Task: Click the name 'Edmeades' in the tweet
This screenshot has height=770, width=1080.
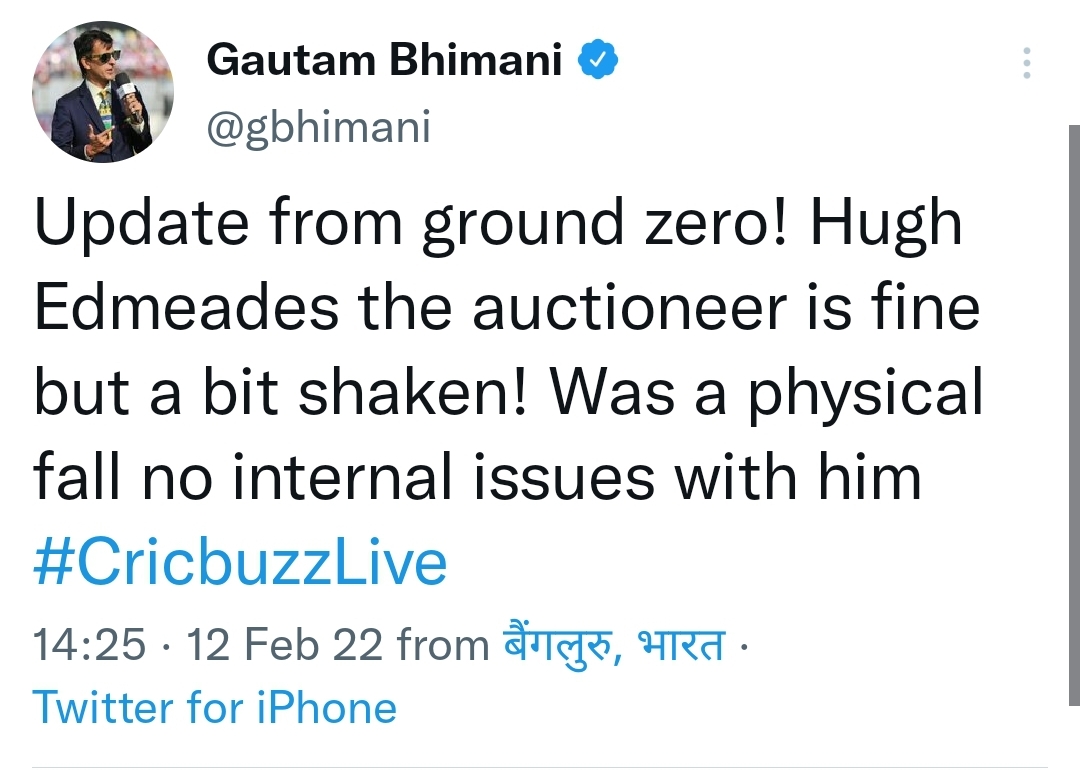Action: [x=187, y=307]
